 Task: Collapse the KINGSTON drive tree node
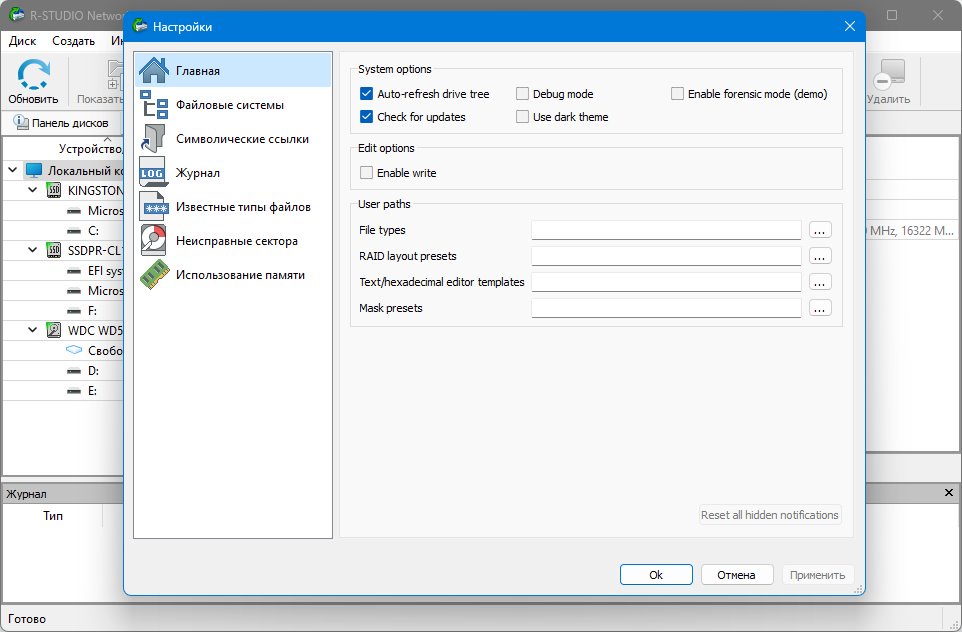[33, 190]
